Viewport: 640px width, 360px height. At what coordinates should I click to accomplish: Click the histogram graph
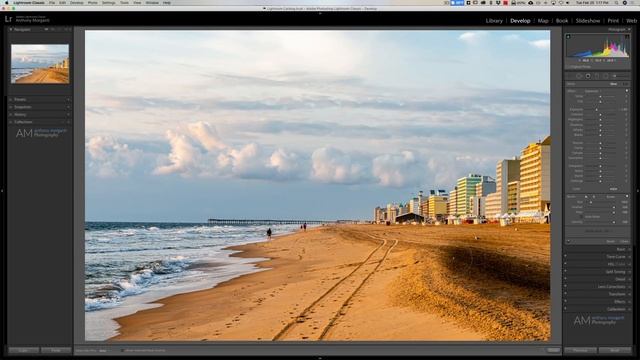tap(598, 47)
